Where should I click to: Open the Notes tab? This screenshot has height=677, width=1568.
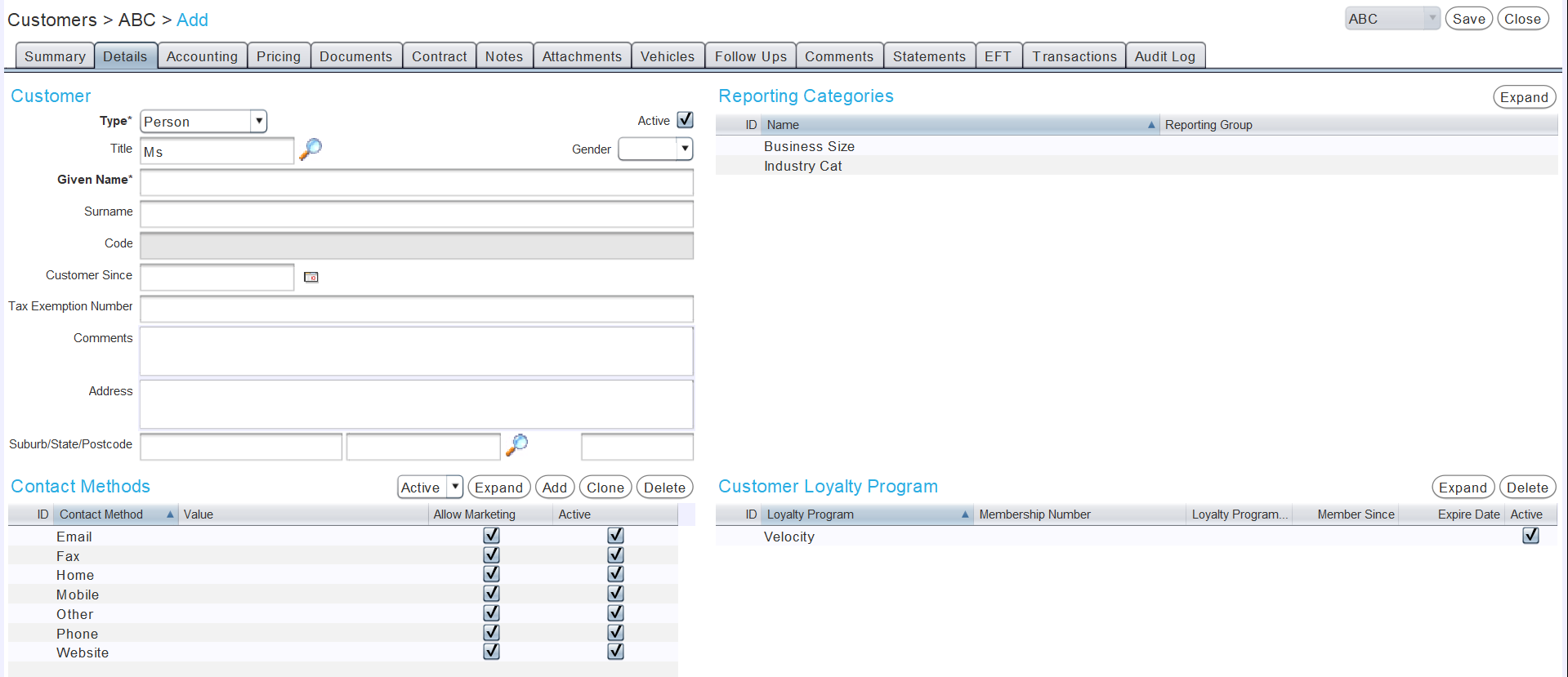504,56
